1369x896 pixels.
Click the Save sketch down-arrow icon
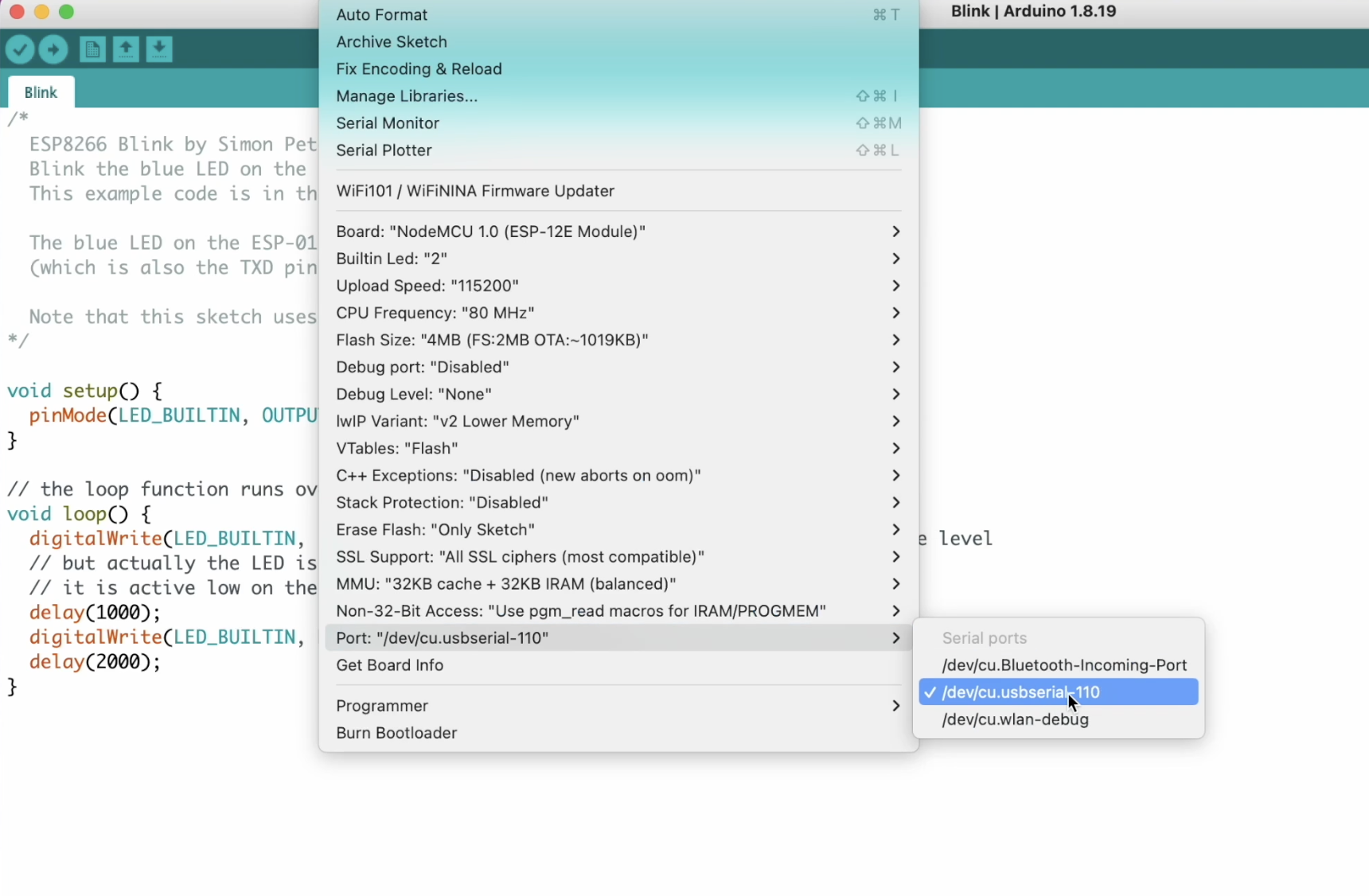[x=159, y=49]
